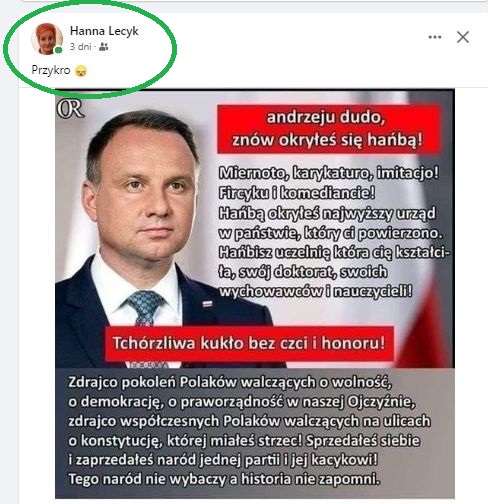The height and width of the screenshot is (504, 488).
Task: Open Hanna Lecyk's profile picture
Action: click(x=47, y=39)
